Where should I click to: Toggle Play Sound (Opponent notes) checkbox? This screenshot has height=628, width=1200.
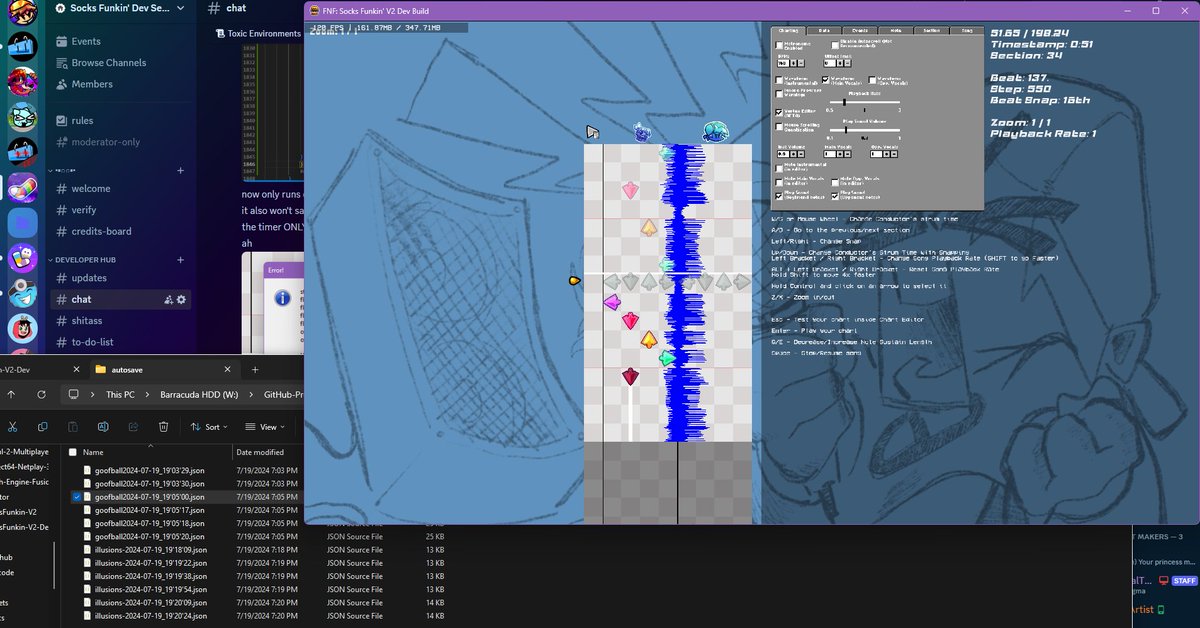click(x=835, y=196)
